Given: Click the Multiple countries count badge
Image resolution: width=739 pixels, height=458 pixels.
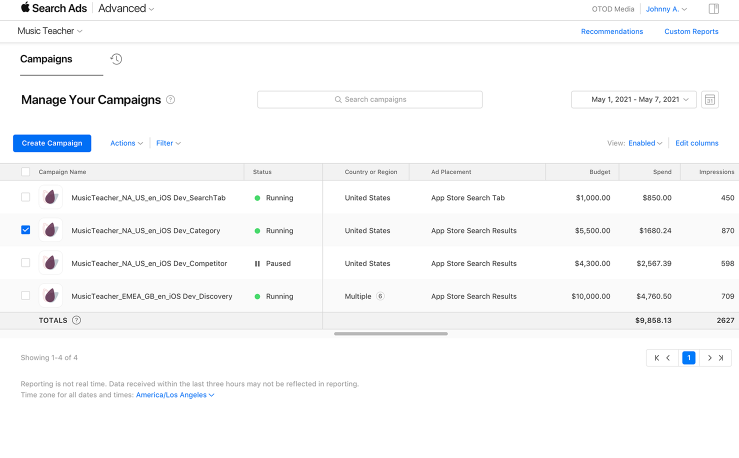Looking at the screenshot, I should pyautogui.click(x=380, y=296).
